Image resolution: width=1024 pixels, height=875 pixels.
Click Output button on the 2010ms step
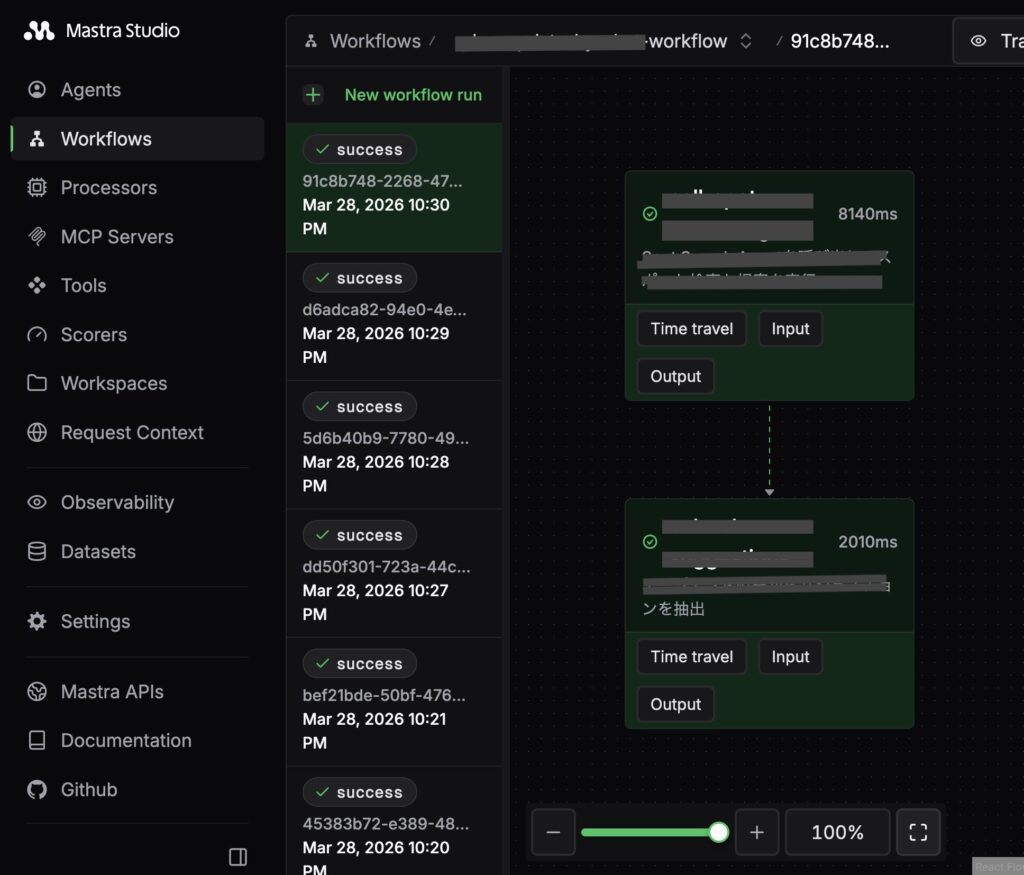676,705
